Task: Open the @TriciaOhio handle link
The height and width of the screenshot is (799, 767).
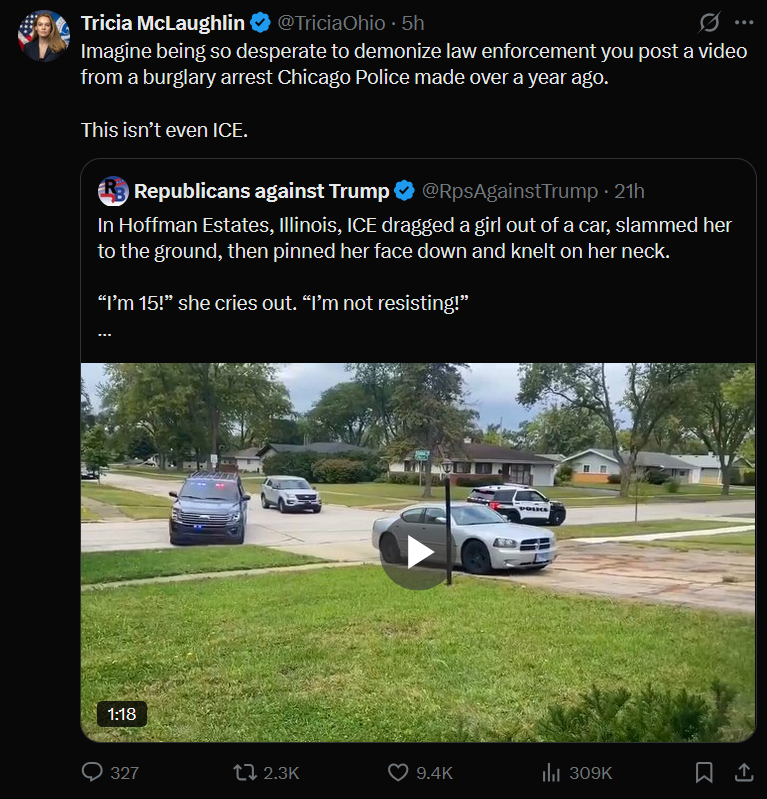Action: pyautogui.click(x=331, y=22)
